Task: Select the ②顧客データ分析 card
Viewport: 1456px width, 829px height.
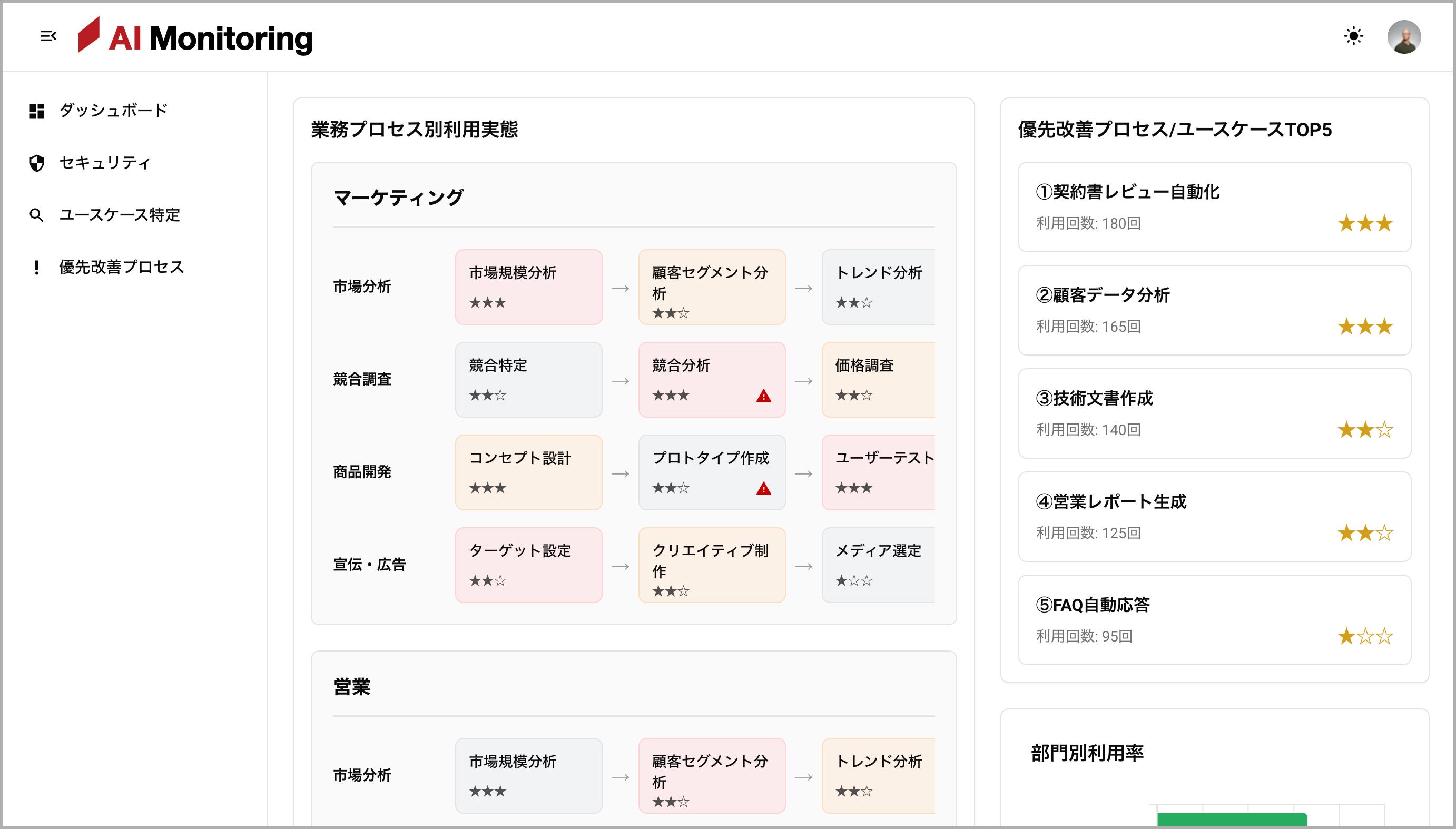Action: [x=1214, y=310]
